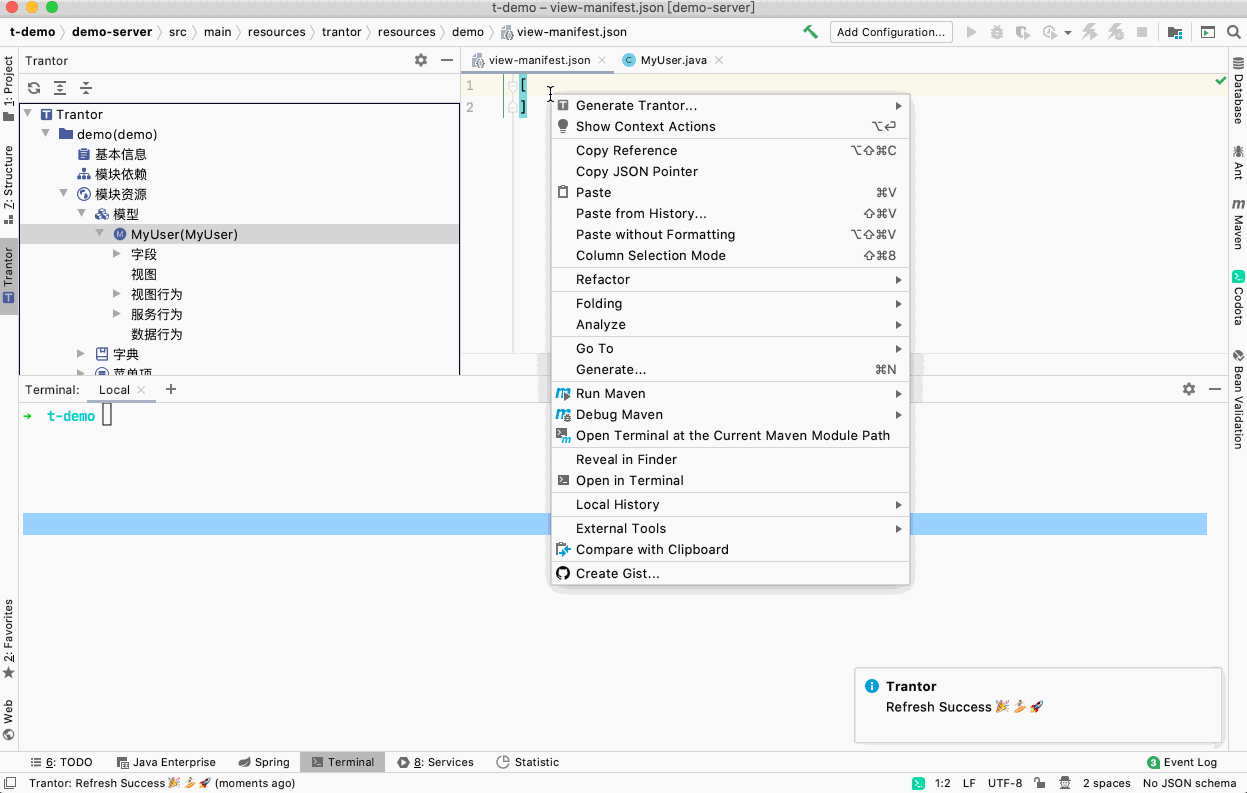
Task: Click the Trantor panel refresh icon
Action: (x=34, y=88)
